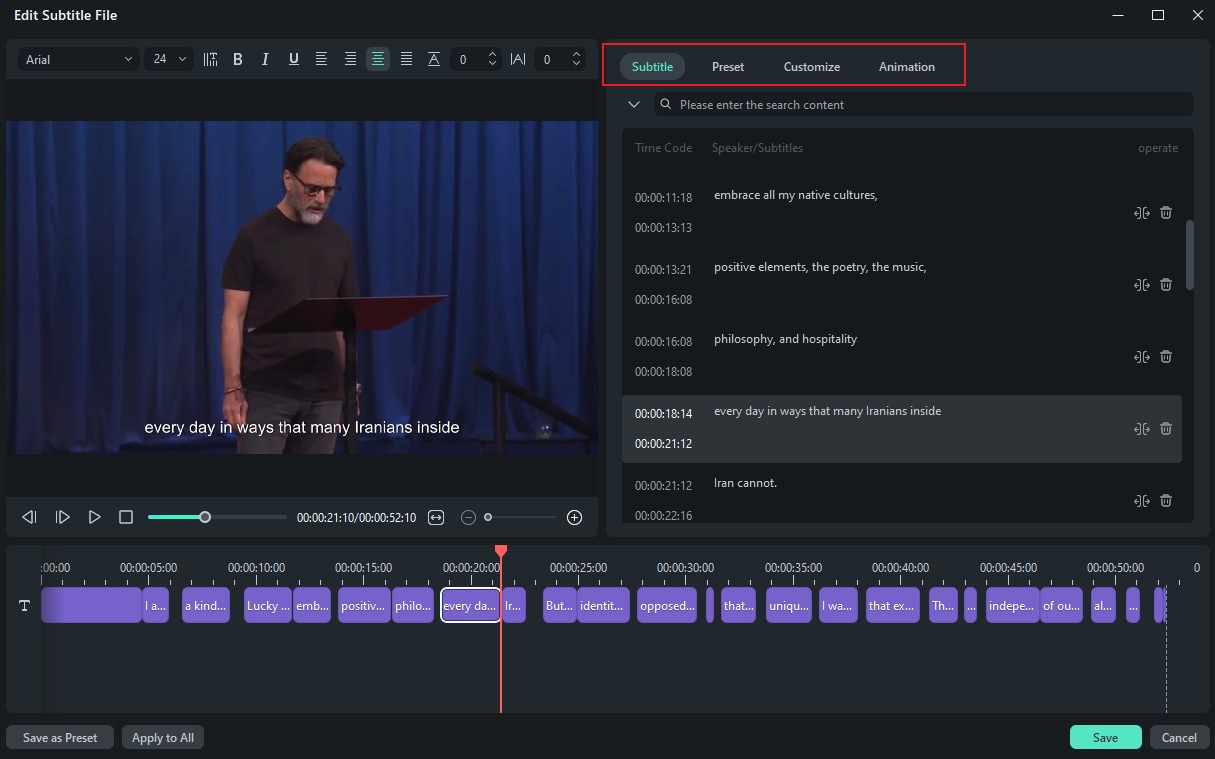The image size is (1215, 759).
Task: Step back to the previous frame
Action: coord(29,517)
